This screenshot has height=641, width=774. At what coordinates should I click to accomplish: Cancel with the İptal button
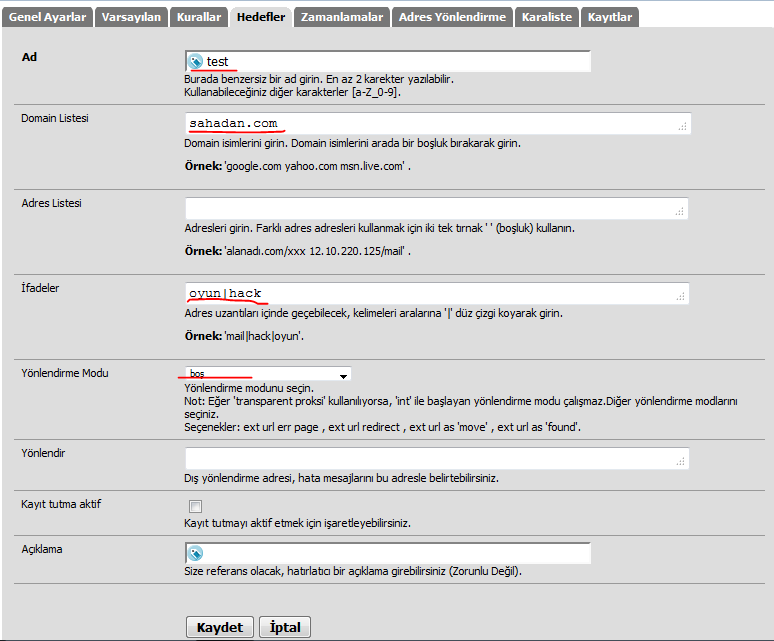[285, 627]
